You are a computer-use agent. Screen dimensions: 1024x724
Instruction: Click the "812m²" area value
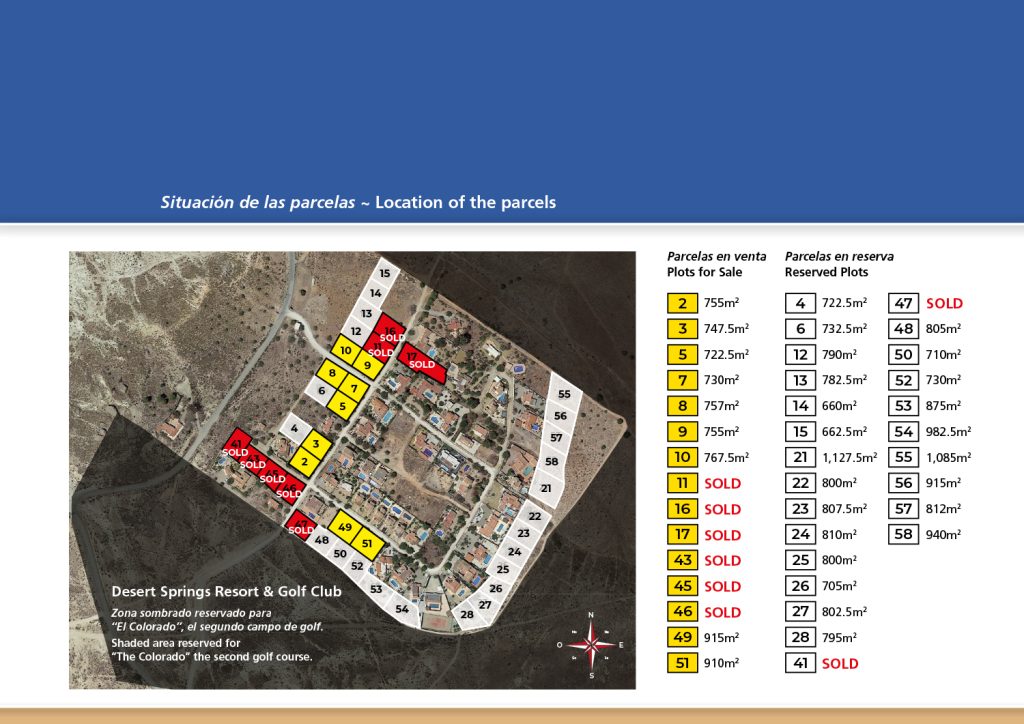943,509
